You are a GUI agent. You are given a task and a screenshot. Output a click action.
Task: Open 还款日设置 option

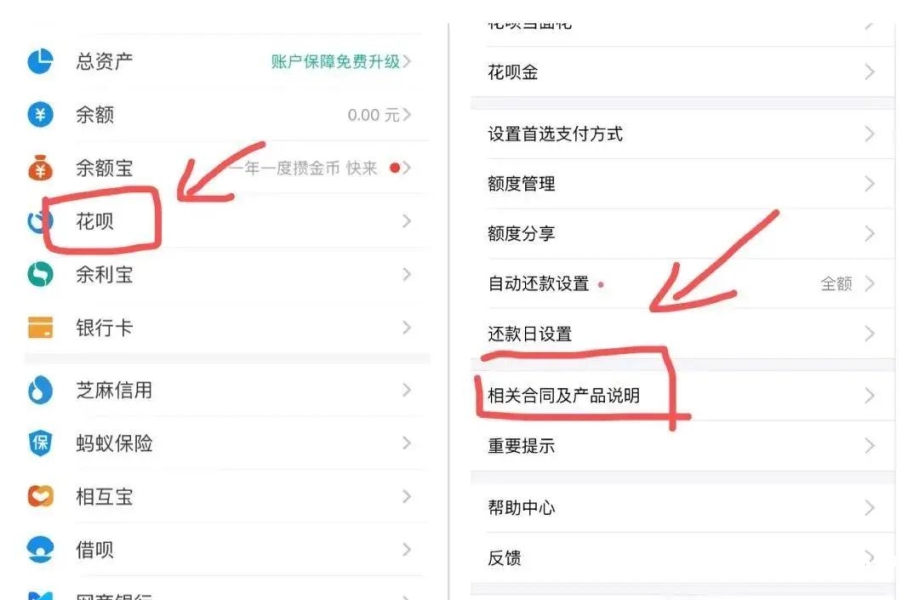[x=530, y=334]
